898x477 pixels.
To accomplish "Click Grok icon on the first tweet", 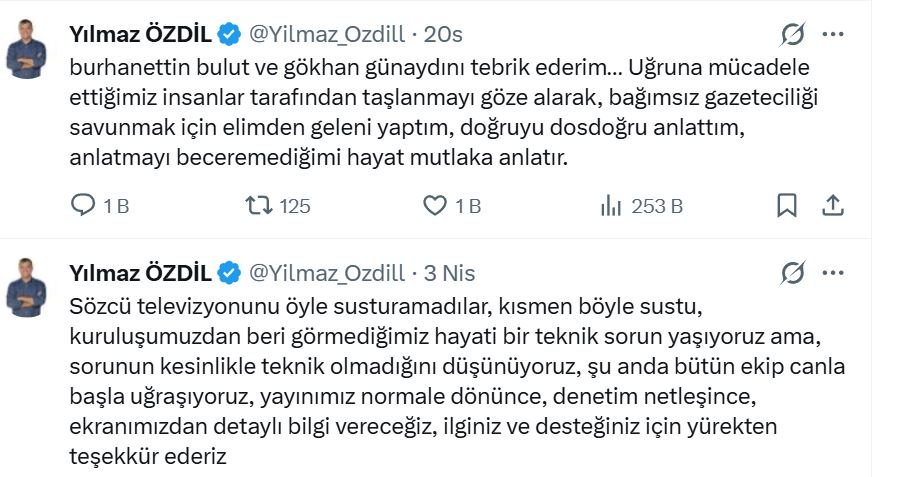I will 792,35.
